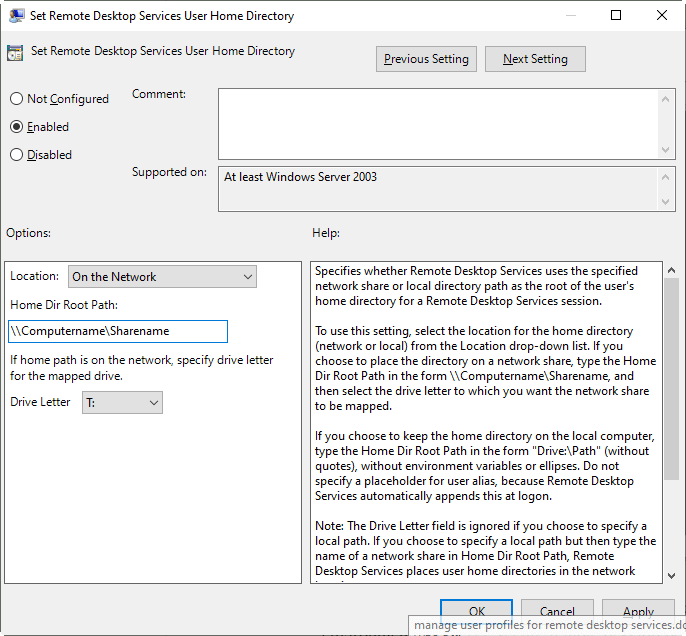
Task: Click the Comment box scroll up arrow
Action: (667, 96)
